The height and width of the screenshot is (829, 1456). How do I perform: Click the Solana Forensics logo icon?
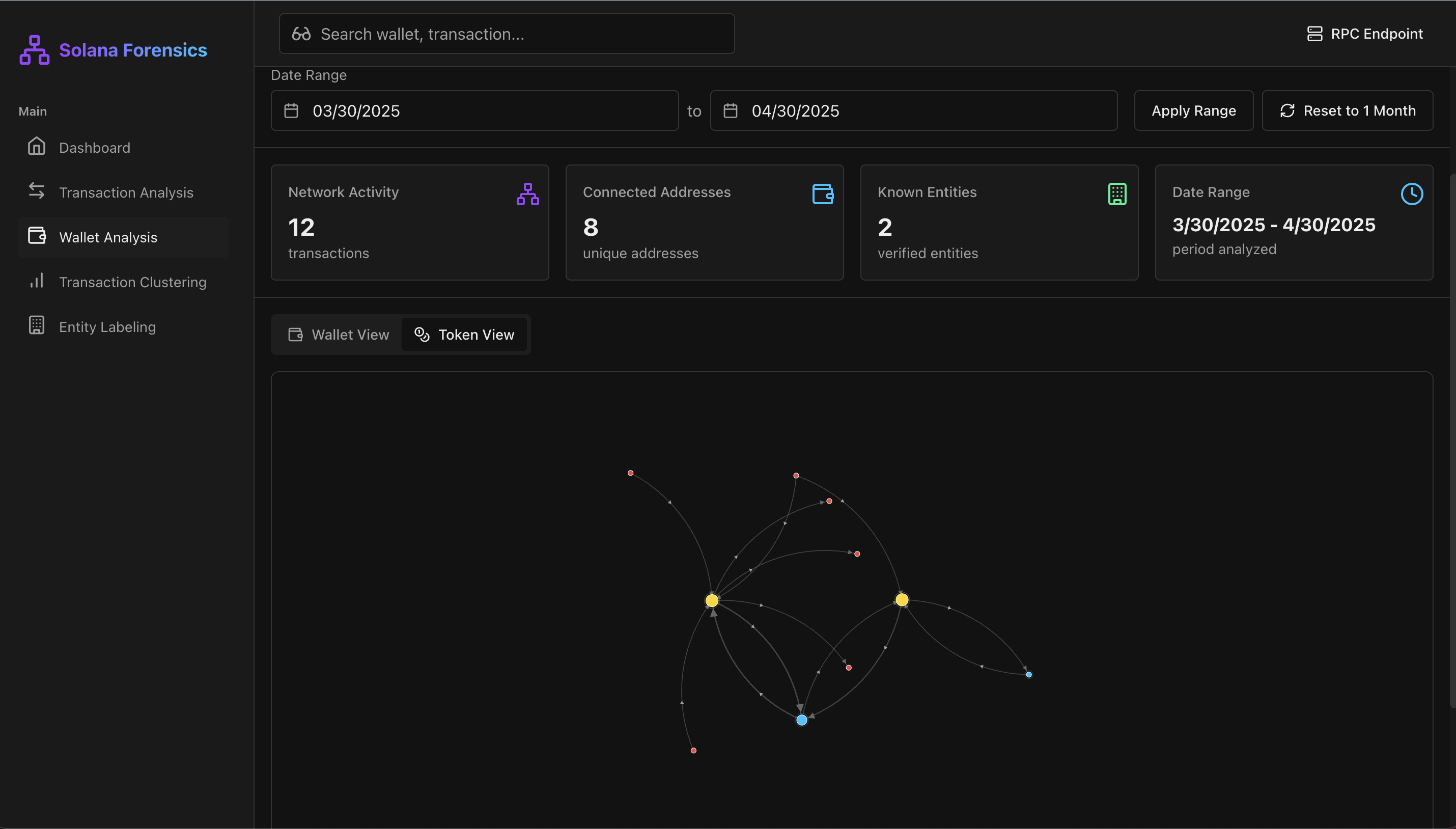(34, 49)
